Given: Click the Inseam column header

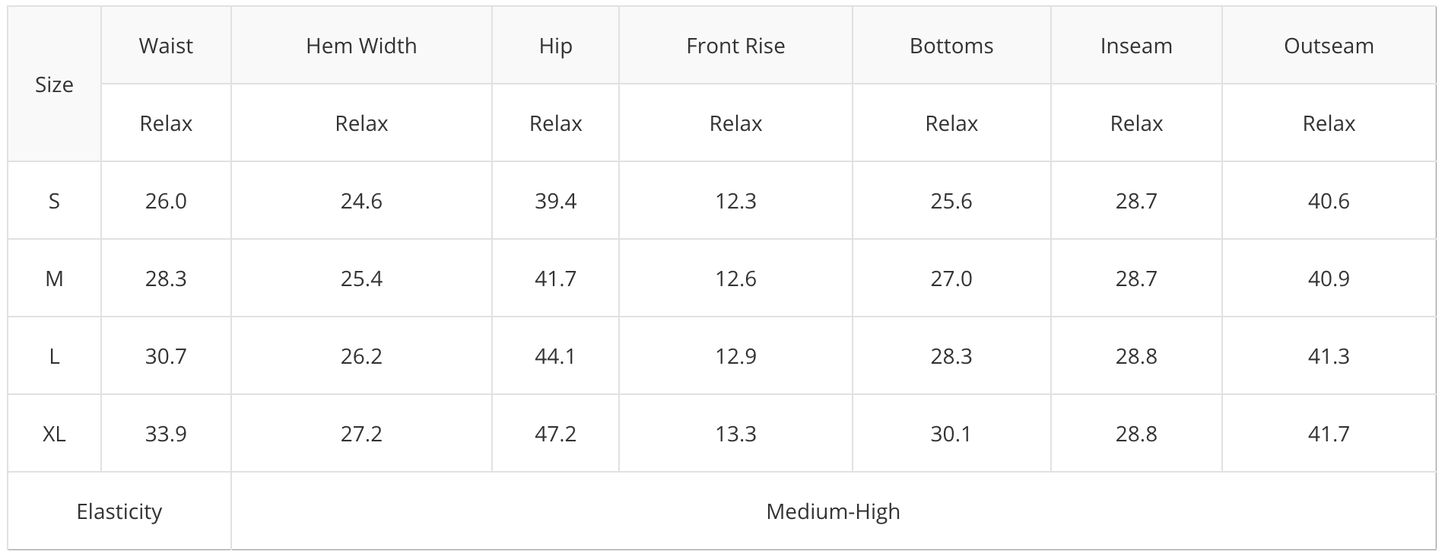Looking at the screenshot, I should 1136,46.
